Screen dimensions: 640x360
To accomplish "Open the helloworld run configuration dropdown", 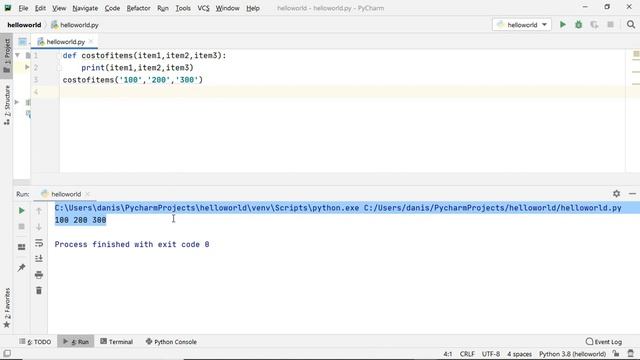I will pos(522,25).
